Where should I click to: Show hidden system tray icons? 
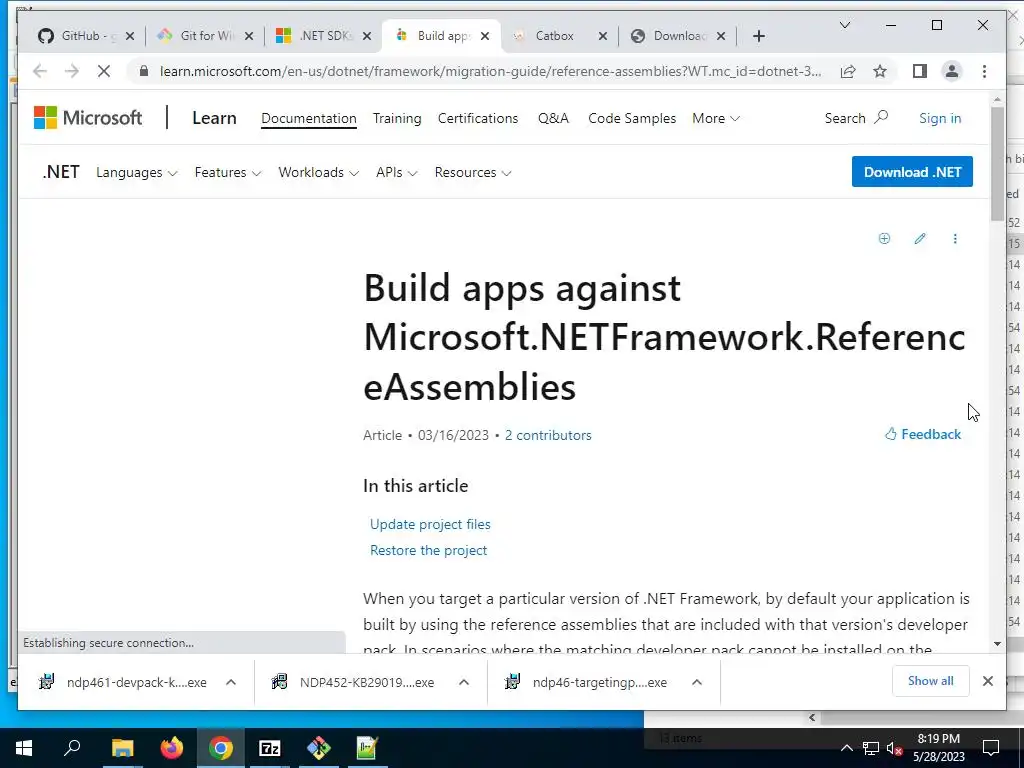(846, 748)
